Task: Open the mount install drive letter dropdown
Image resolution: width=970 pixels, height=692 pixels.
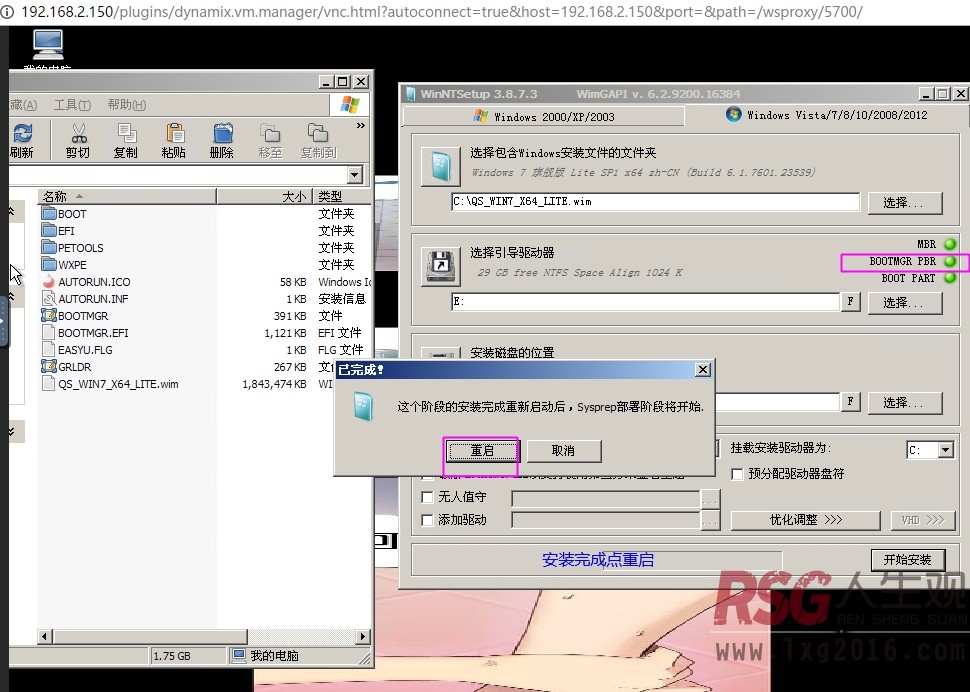Action: tap(945, 450)
